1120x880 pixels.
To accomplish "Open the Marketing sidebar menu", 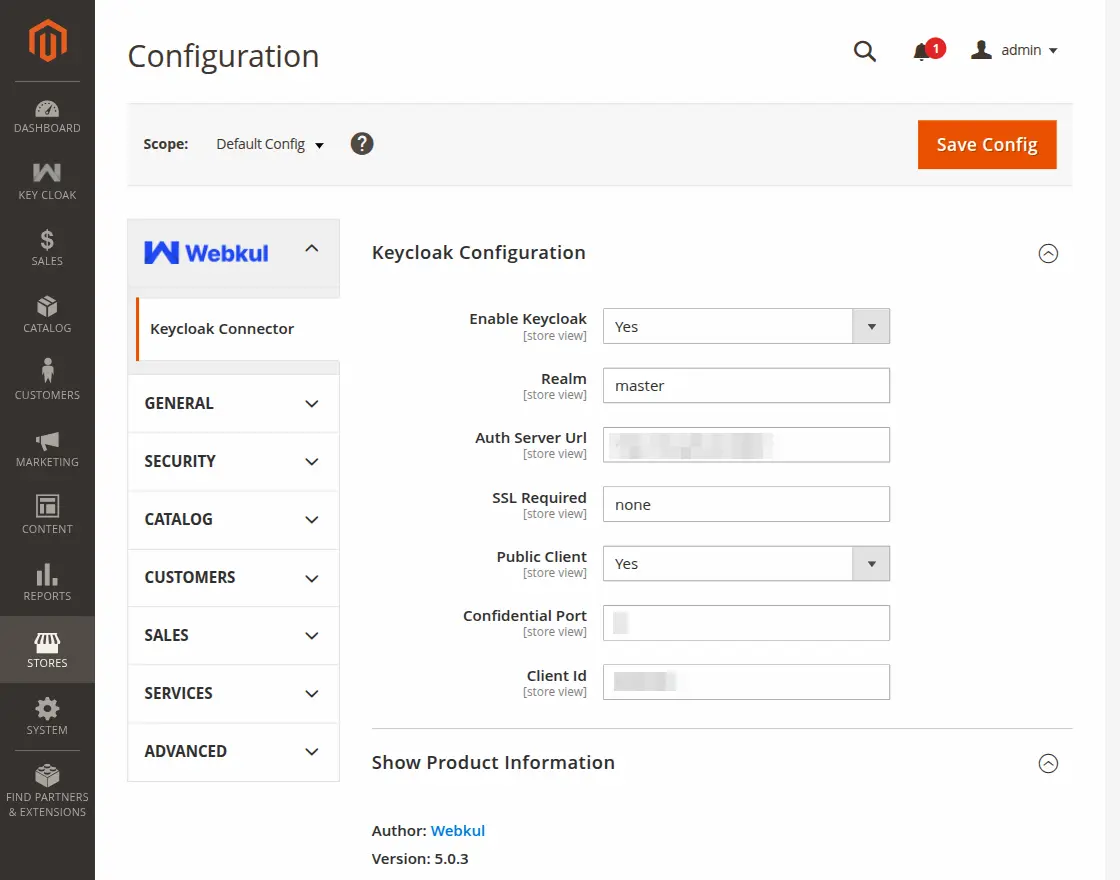I will (47, 449).
